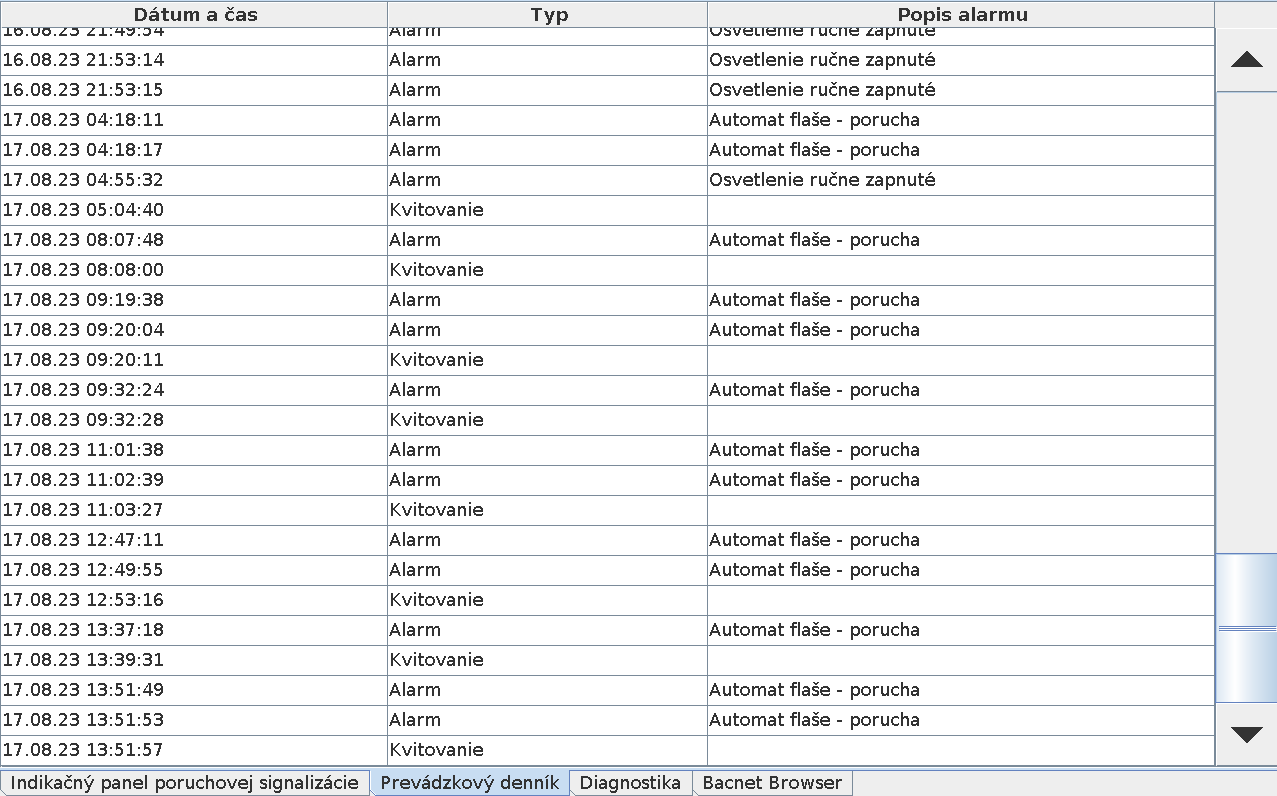
Task: Switch to the Prevádzkový denník tab
Action: (x=469, y=783)
